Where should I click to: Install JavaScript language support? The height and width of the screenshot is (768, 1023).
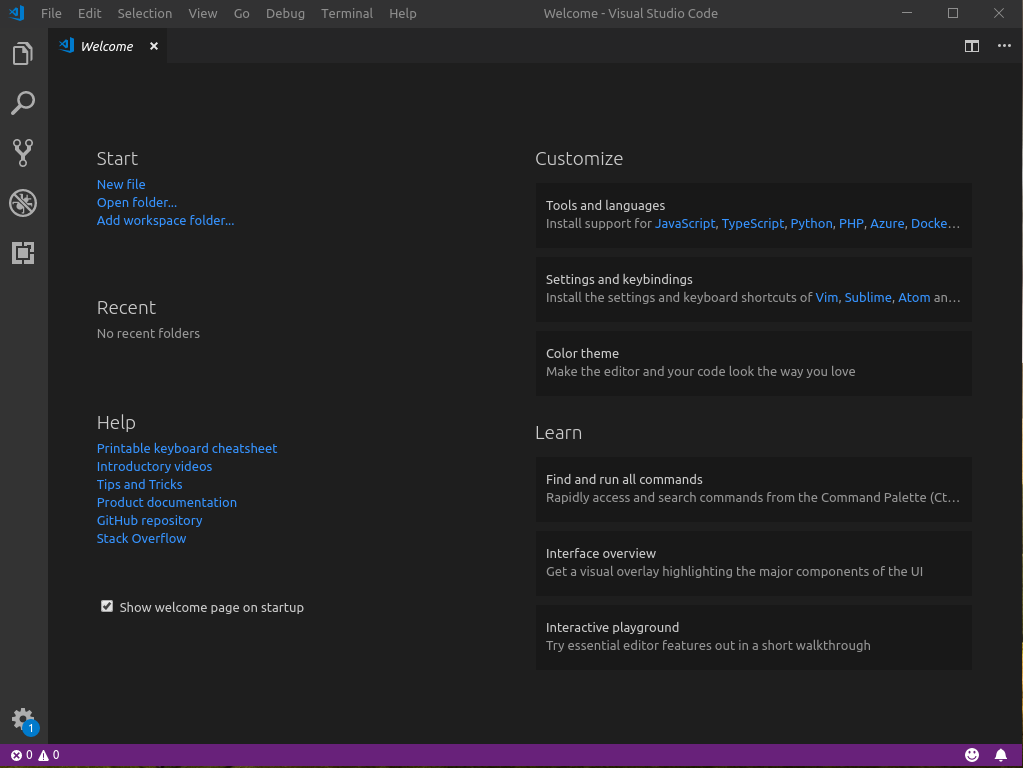coord(685,223)
